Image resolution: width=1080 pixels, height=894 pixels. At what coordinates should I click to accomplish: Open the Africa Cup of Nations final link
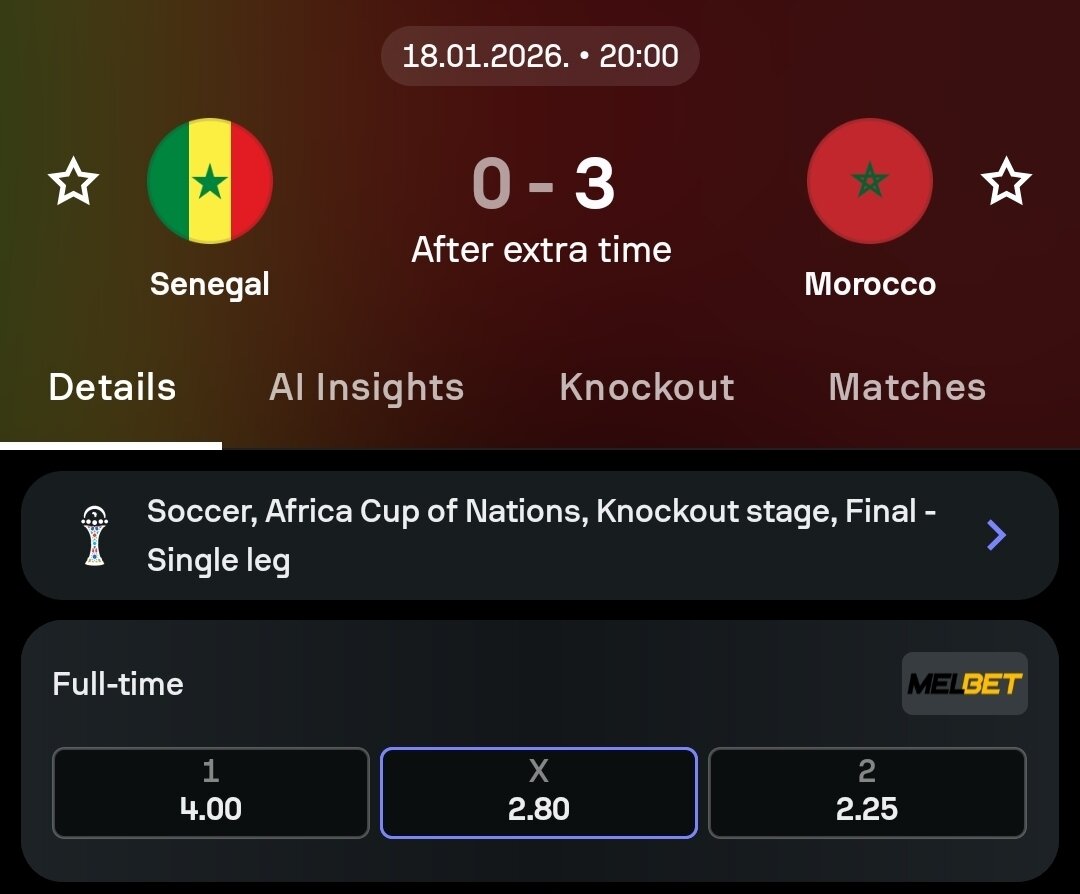540,535
